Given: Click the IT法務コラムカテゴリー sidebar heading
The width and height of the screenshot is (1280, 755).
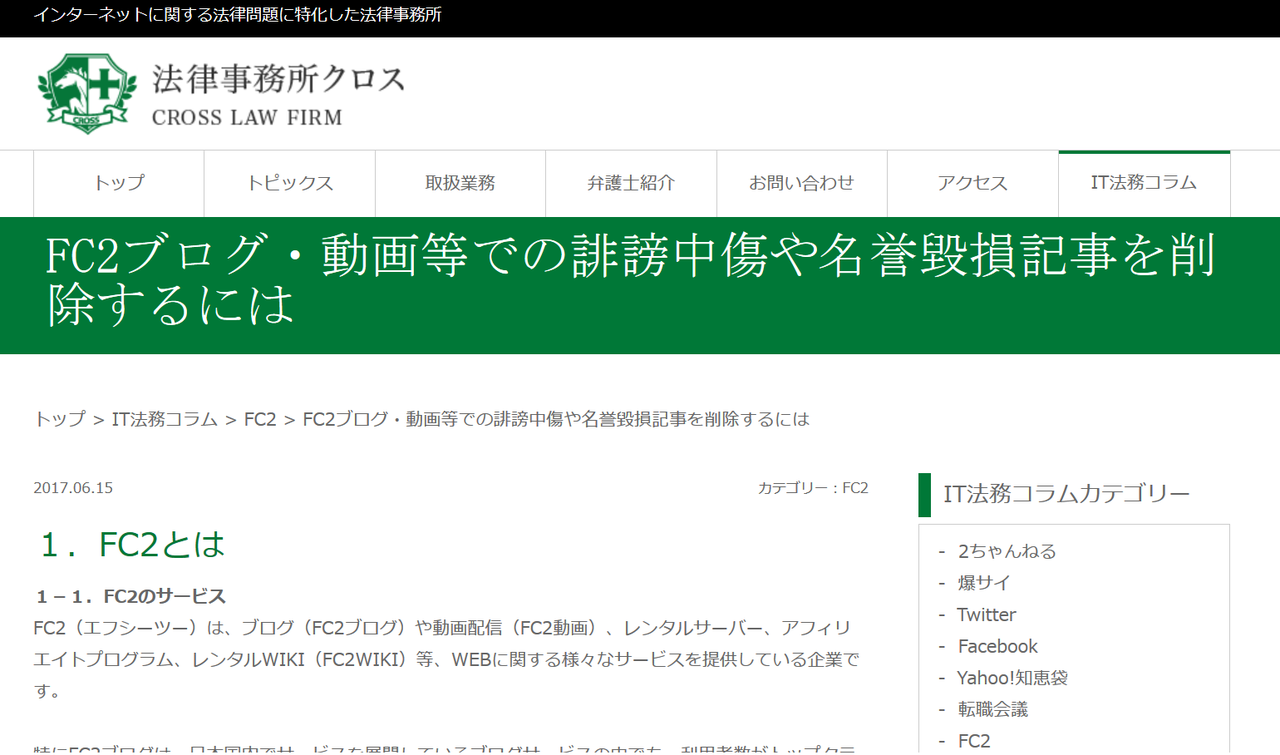Looking at the screenshot, I should coord(1067,494).
